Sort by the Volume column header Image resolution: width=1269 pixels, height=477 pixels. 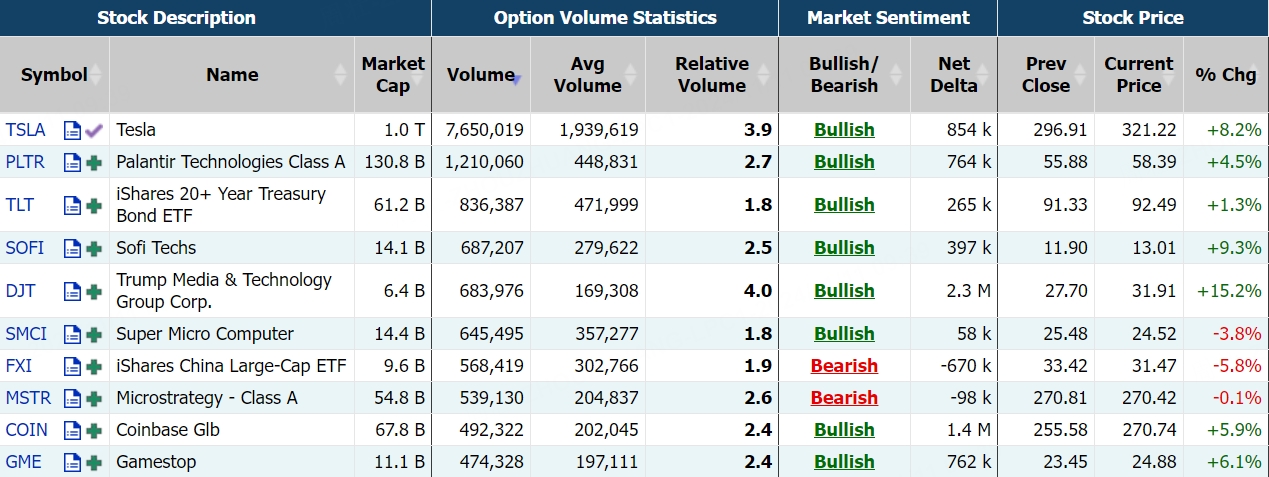coord(481,75)
